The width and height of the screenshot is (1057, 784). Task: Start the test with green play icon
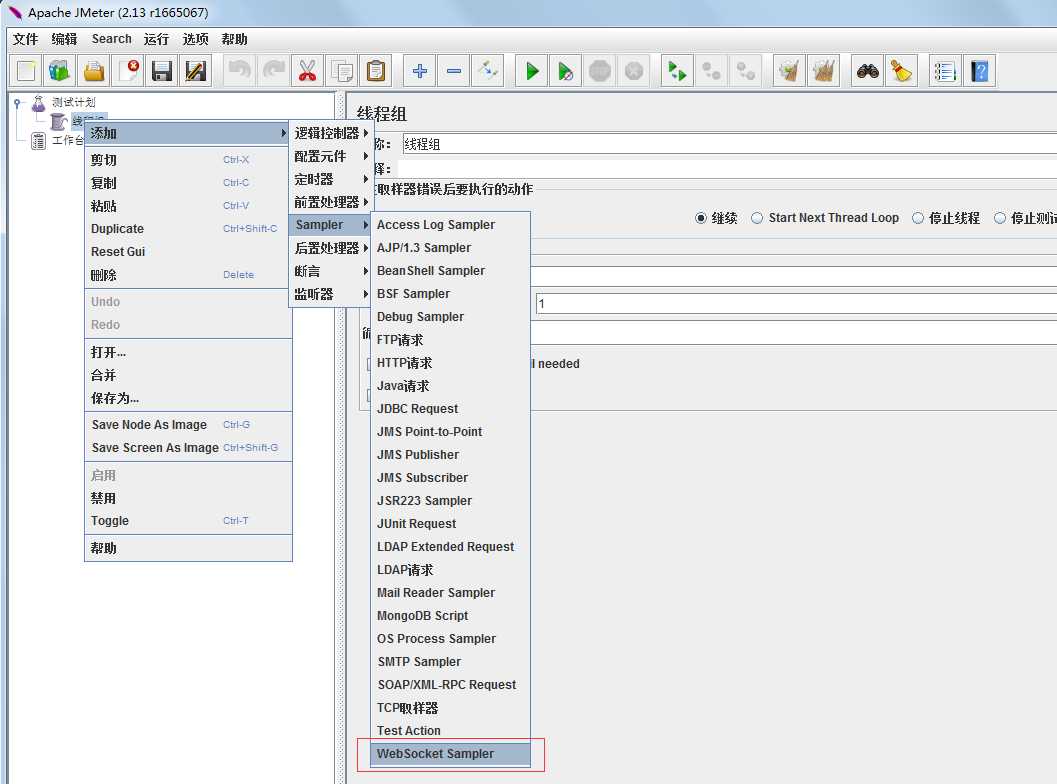532,71
